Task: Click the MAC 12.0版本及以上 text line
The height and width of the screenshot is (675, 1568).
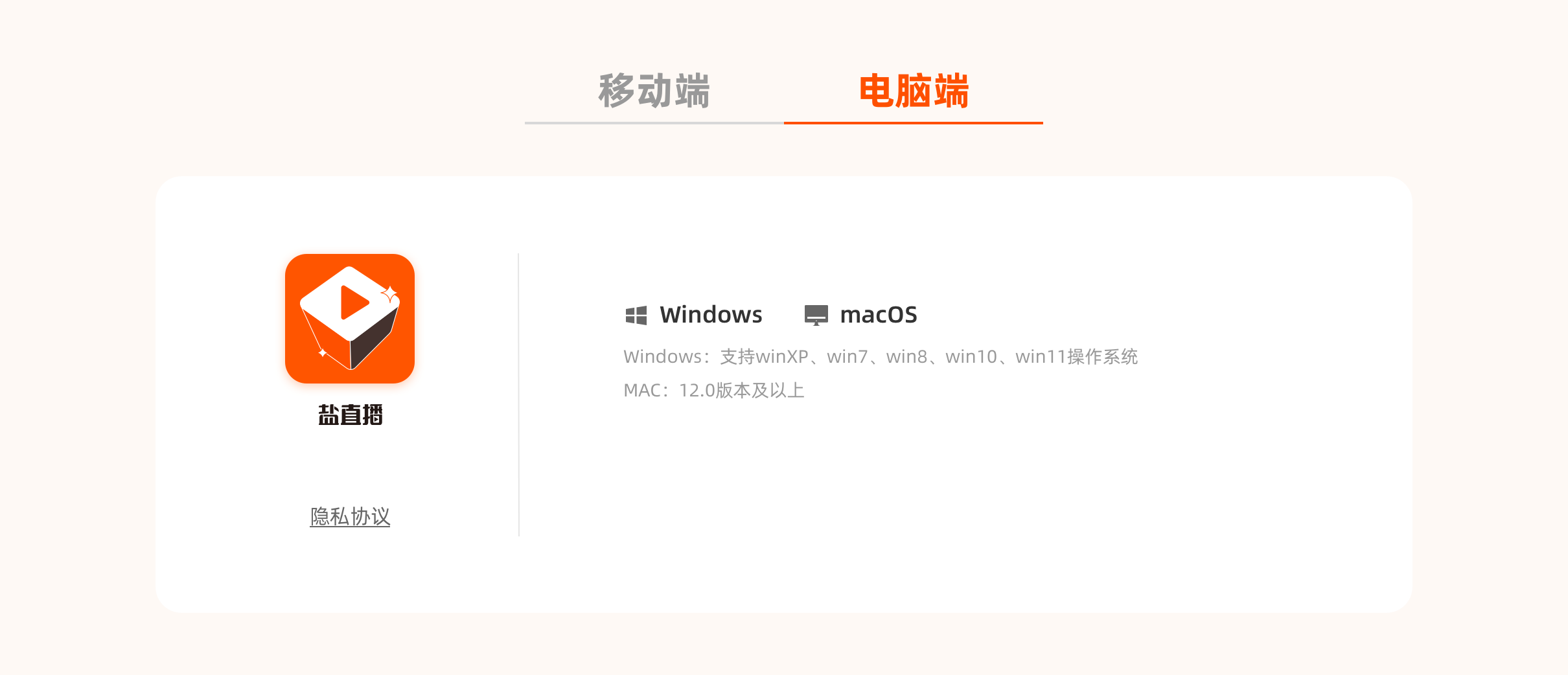Action: [714, 391]
